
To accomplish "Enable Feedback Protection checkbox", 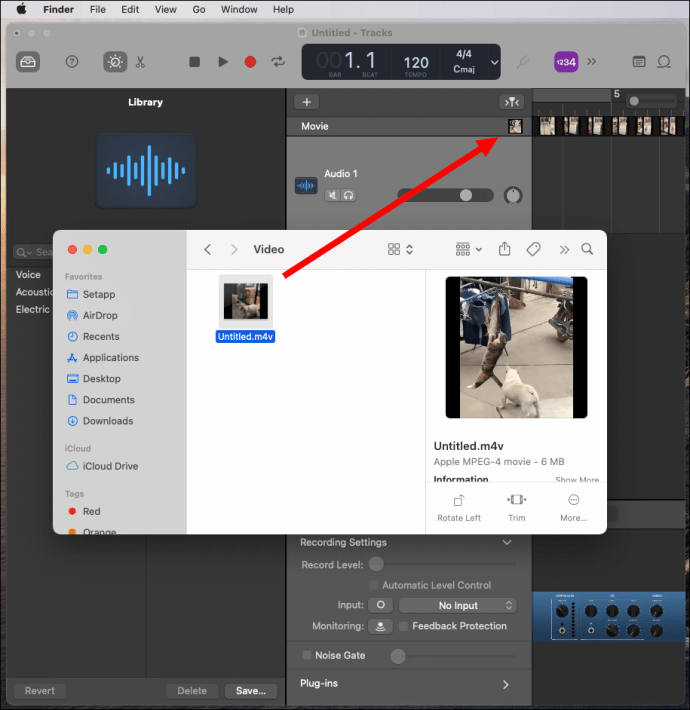I will tap(403, 626).
